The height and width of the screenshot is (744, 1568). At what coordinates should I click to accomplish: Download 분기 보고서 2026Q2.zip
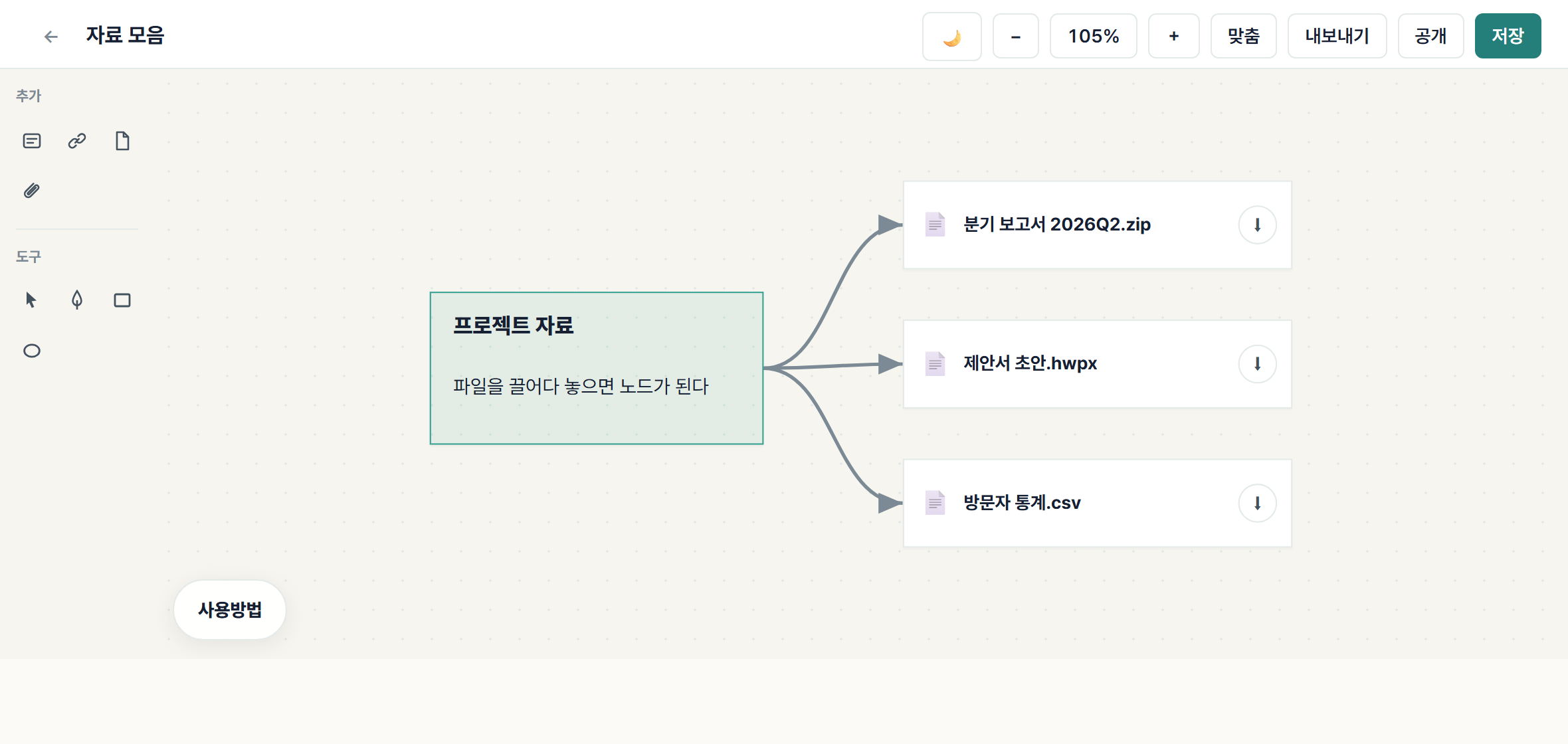pyautogui.click(x=1258, y=225)
